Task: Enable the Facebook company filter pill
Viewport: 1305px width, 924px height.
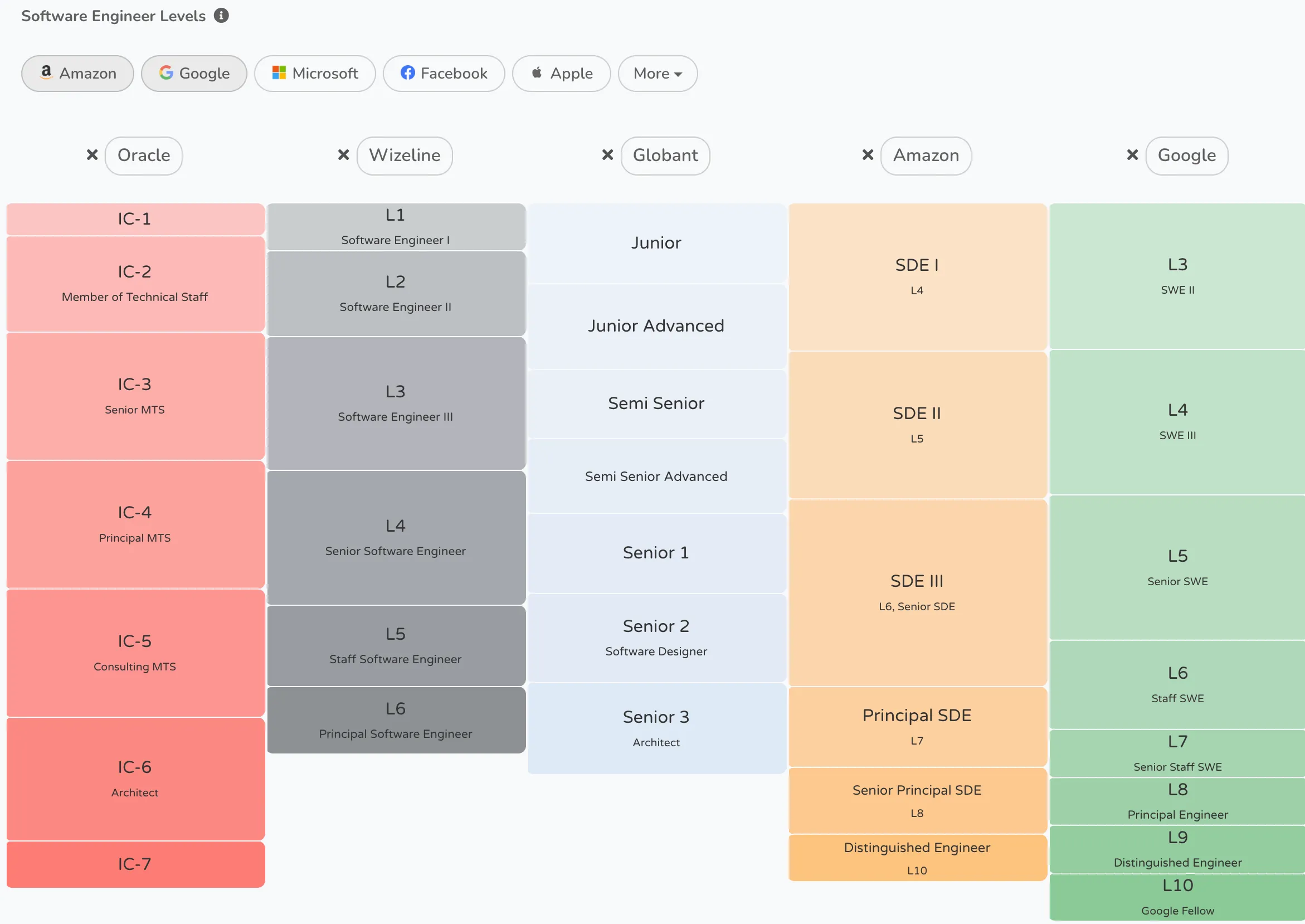Action: (444, 74)
